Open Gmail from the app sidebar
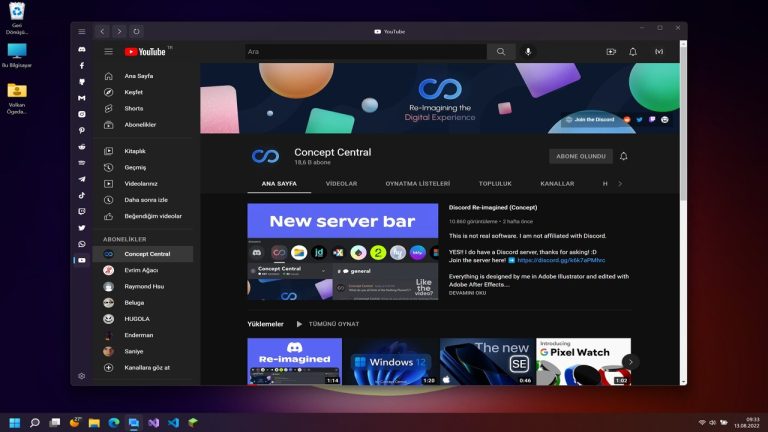This screenshot has width=768, height=432. tap(82, 98)
